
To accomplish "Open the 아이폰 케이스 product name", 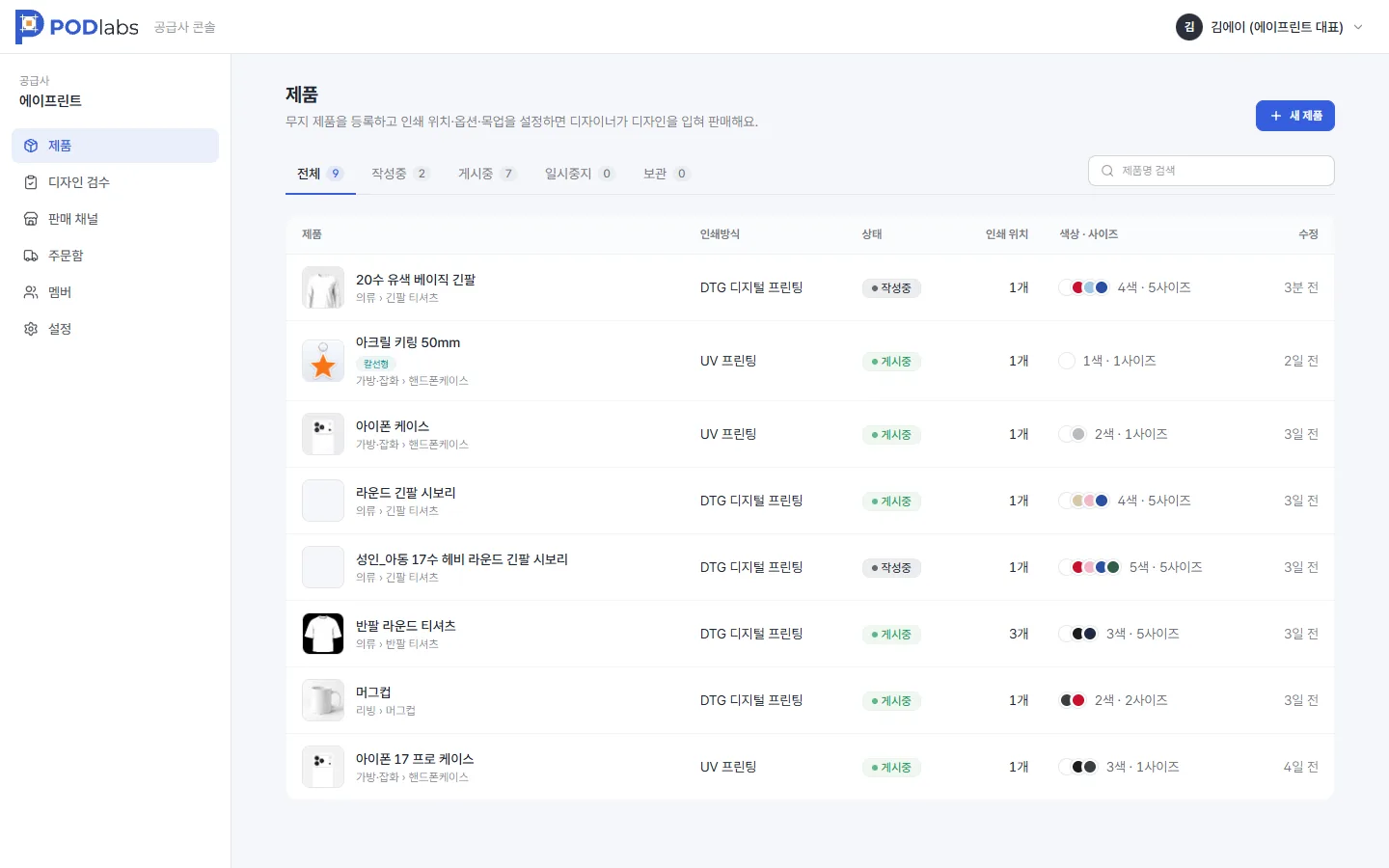I will (x=393, y=426).
